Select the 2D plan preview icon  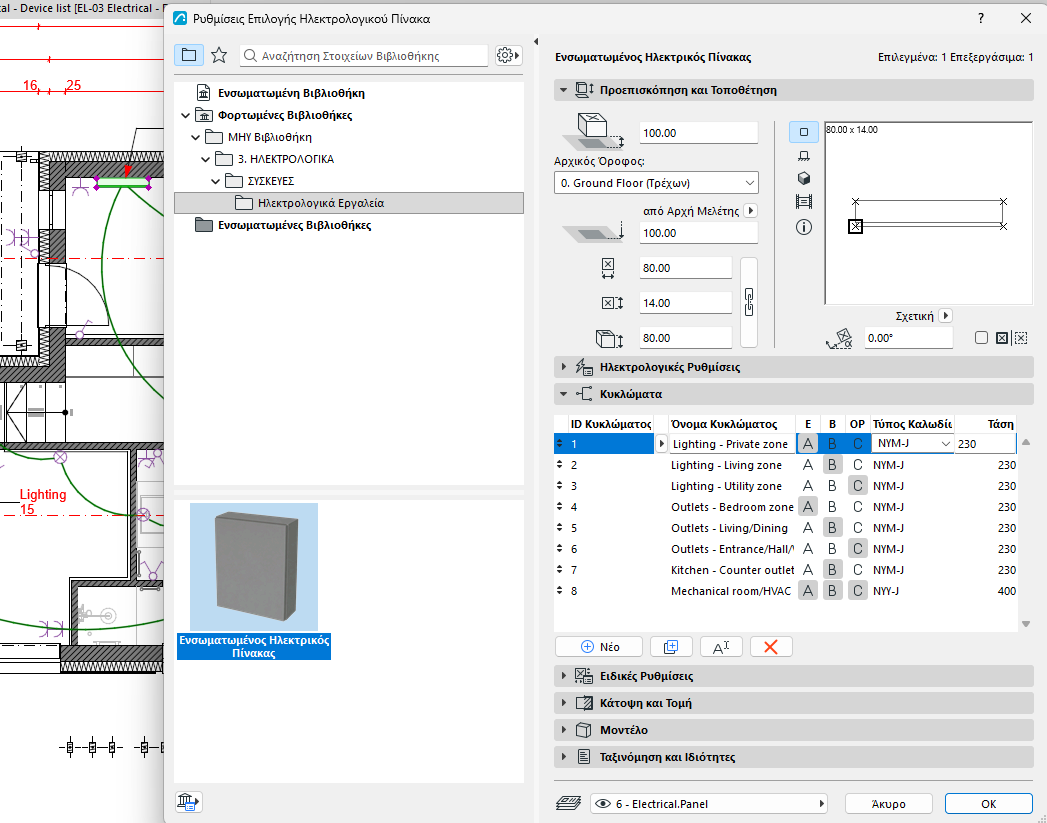[804, 132]
